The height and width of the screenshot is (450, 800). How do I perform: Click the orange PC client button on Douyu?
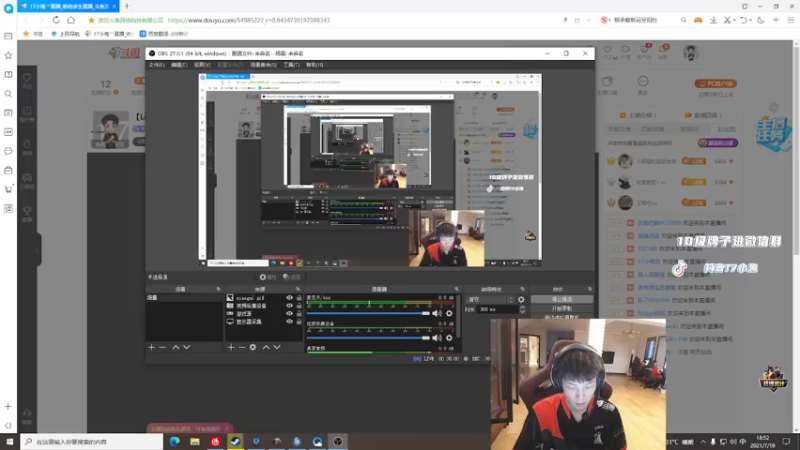click(715, 83)
